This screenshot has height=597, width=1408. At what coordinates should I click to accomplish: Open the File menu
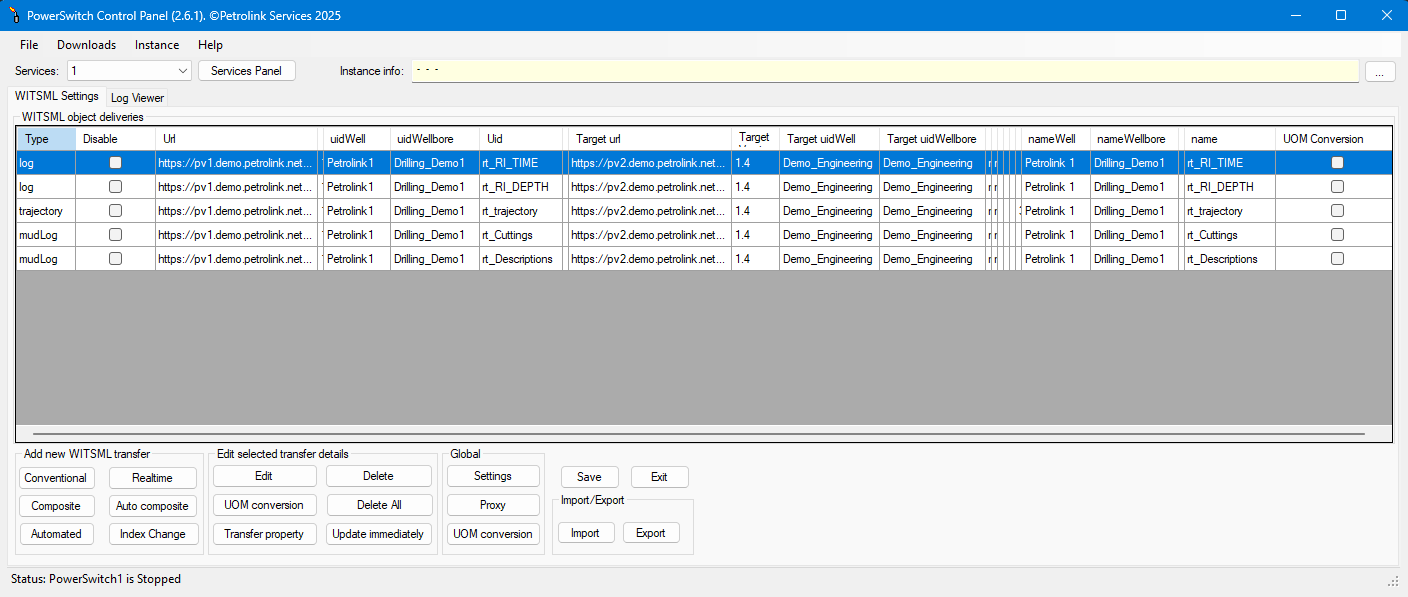click(29, 45)
